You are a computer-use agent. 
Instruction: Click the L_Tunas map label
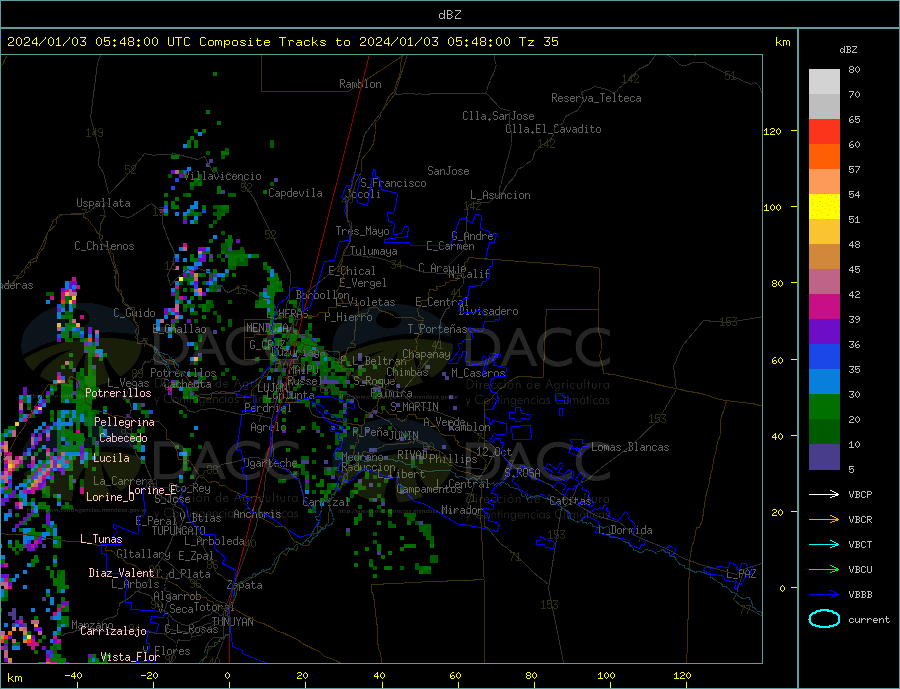[x=102, y=539]
